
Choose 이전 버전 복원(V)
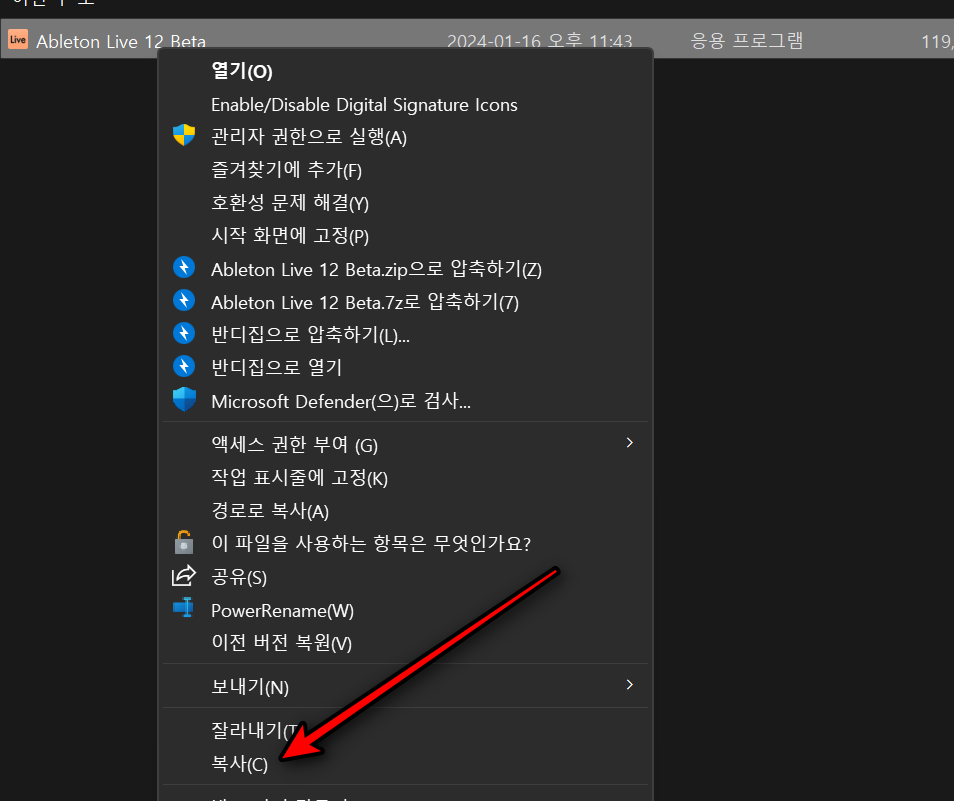[281, 643]
